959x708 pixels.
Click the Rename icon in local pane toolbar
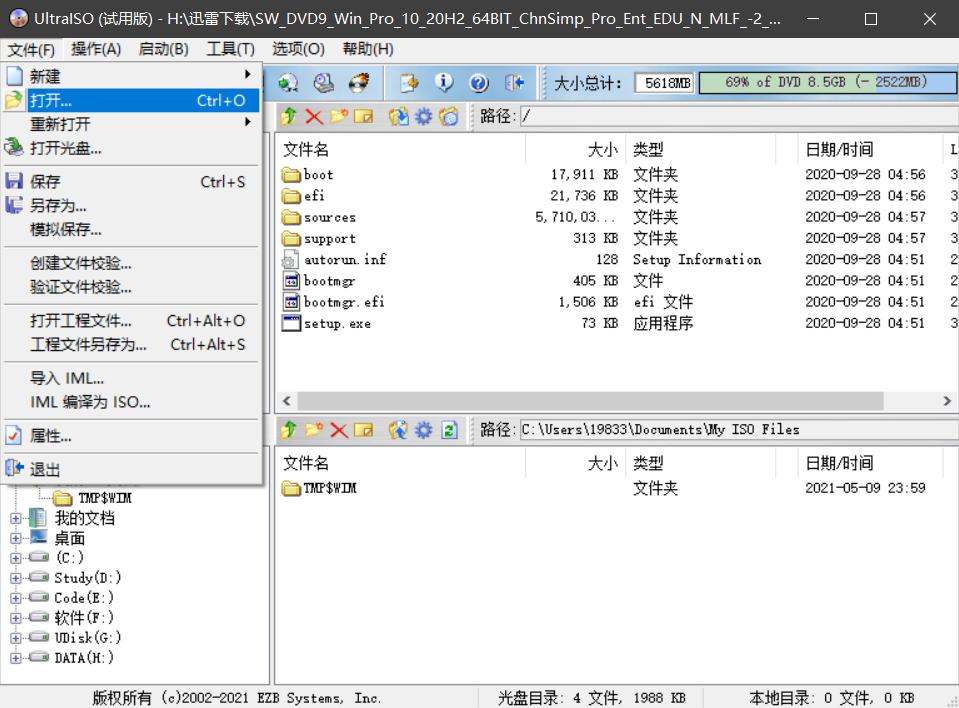(x=363, y=430)
